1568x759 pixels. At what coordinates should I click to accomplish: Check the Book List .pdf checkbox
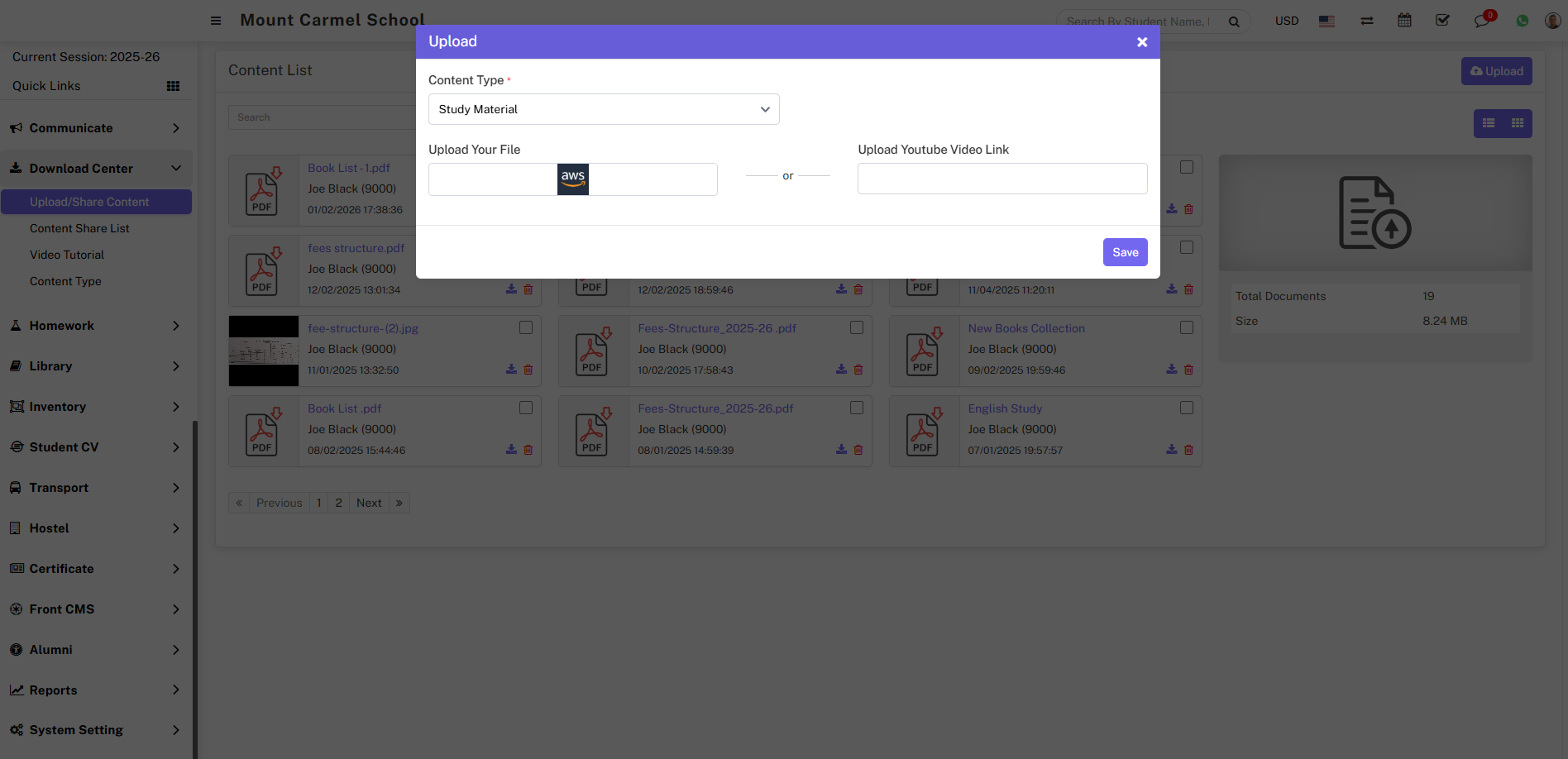click(x=526, y=408)
